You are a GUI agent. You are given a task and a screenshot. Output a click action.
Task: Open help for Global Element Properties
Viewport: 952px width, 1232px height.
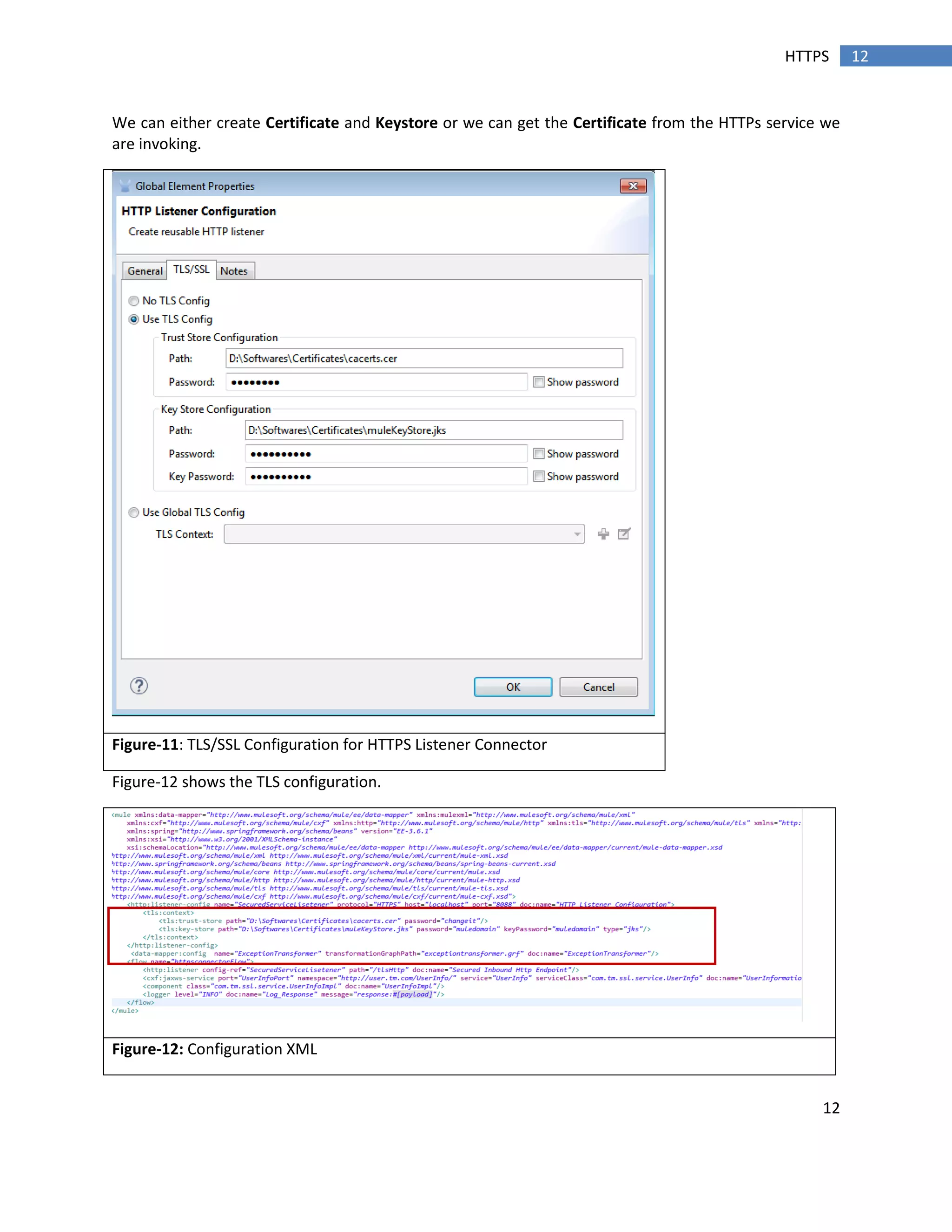pos(139,686)
